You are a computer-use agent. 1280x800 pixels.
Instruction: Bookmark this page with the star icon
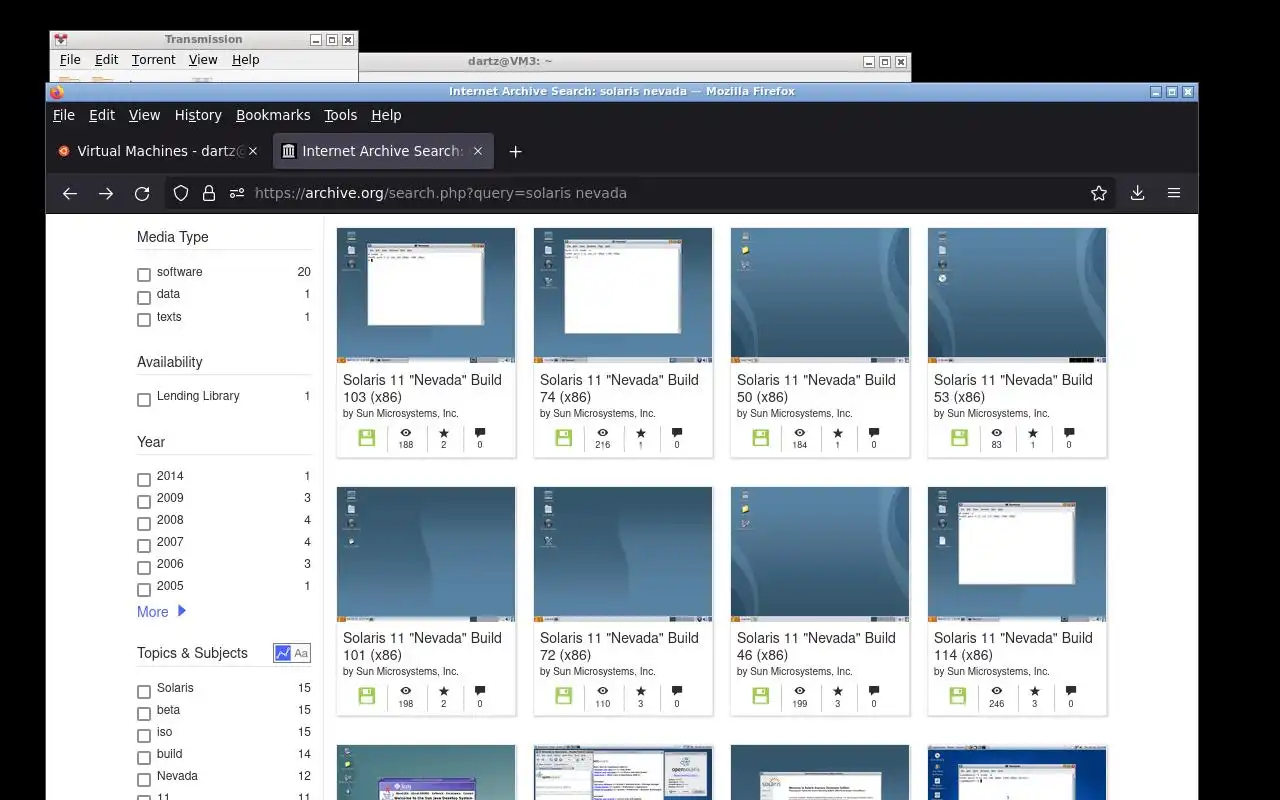pos(1099,194)
